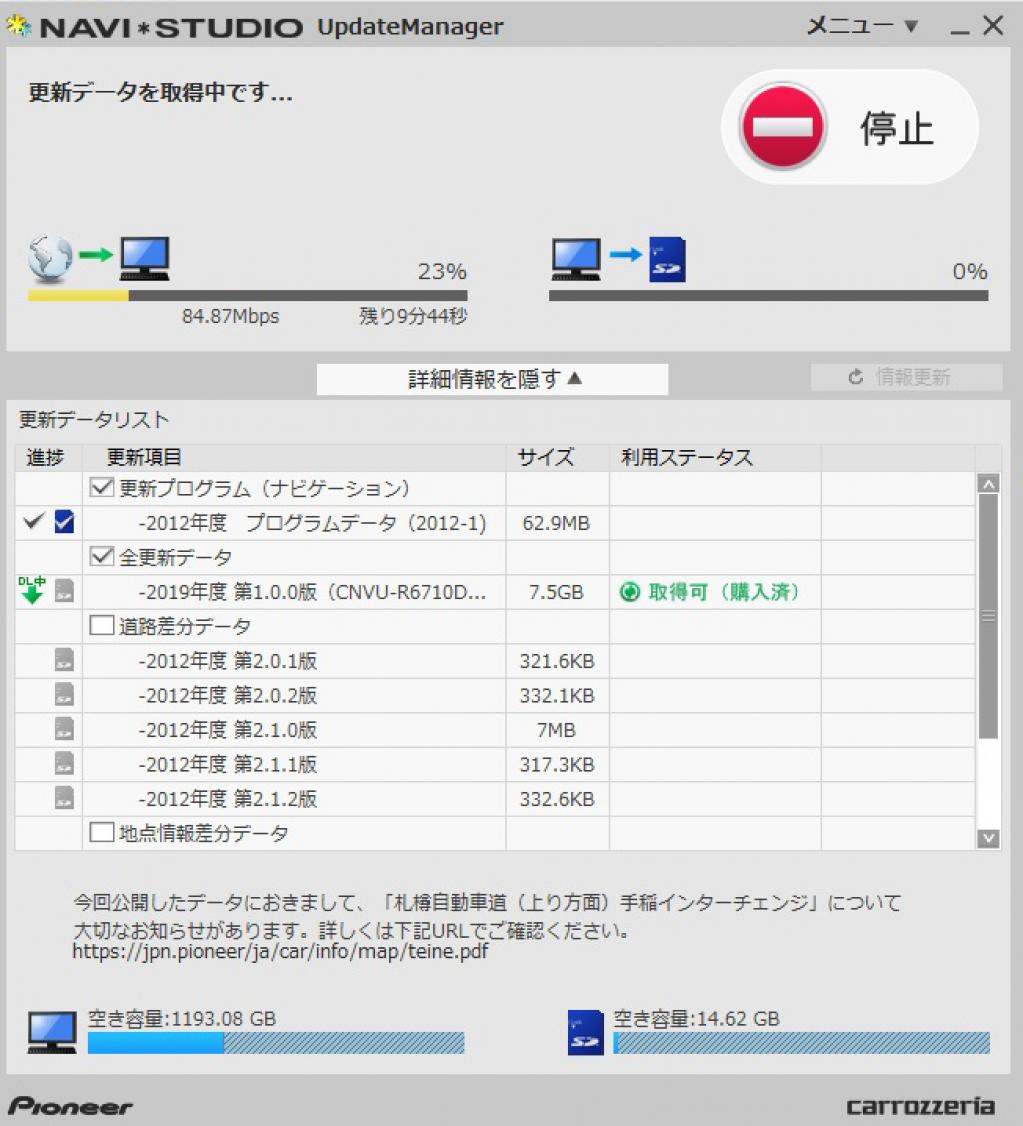This screenshot has height=1126, width=1023.
Task: Click the 84.87Mbps speed readout
Action: click(x=230, y=316)
